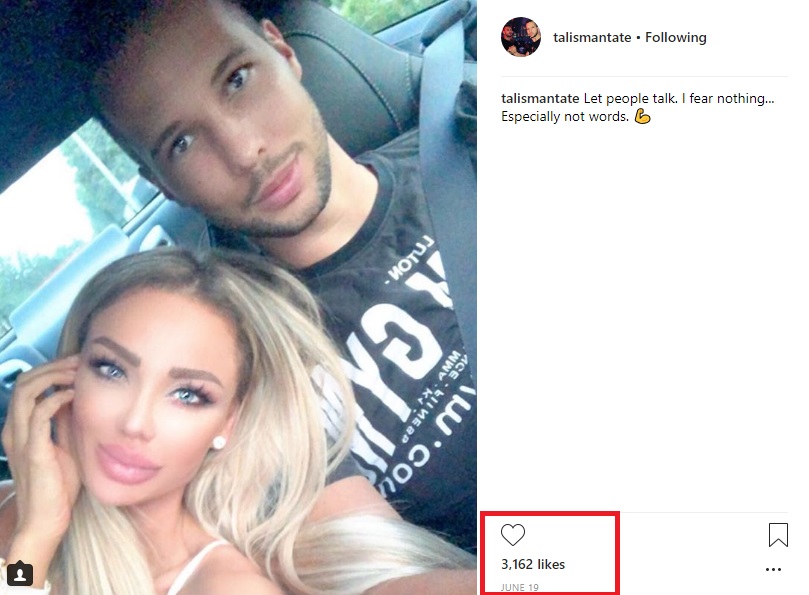809x595 pixels.
Task: Open talismantate username in post header
Action: (x=592, y=37)
